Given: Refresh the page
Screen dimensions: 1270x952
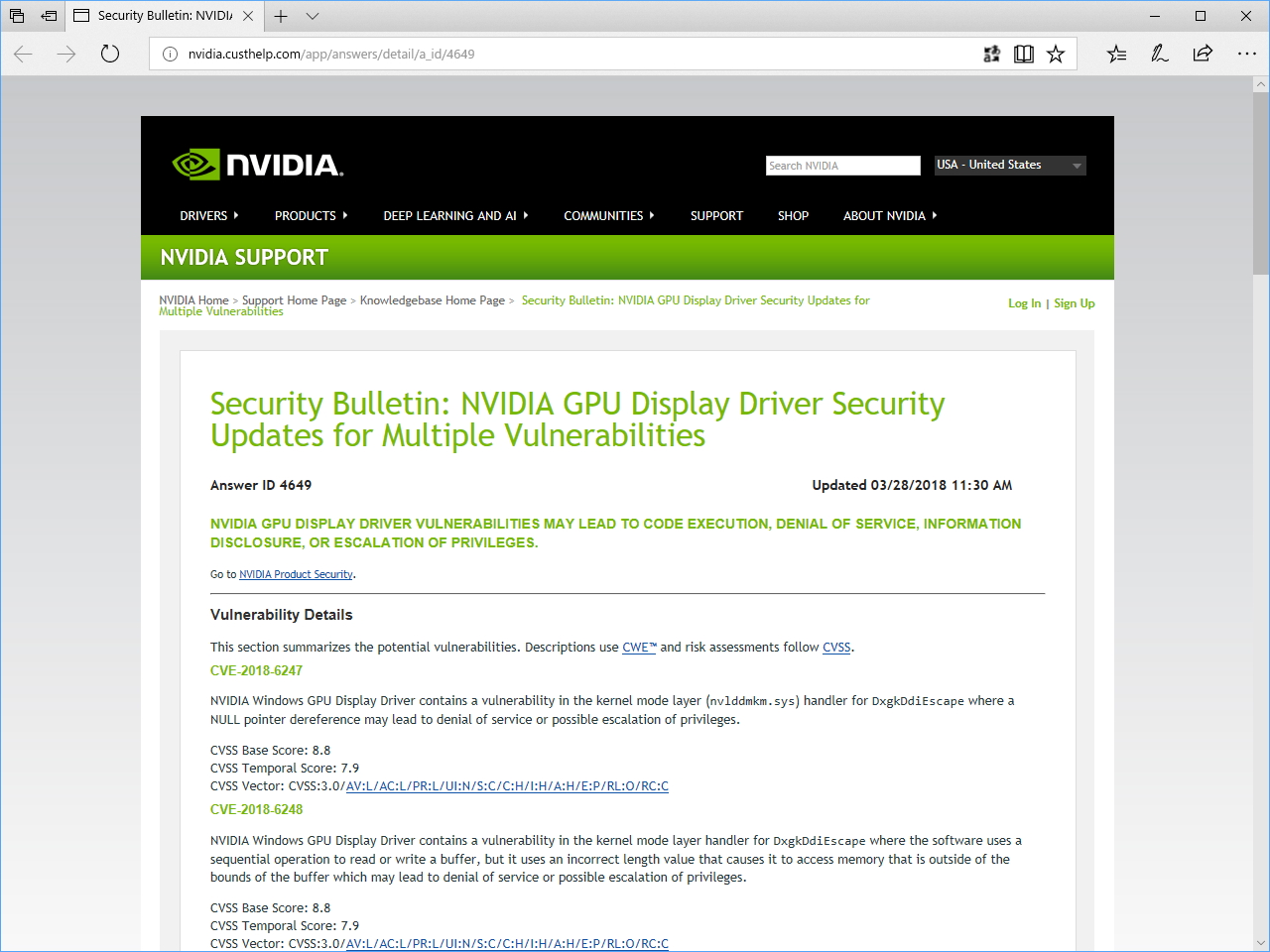Looking at the screenshot, I should (110, 54).
